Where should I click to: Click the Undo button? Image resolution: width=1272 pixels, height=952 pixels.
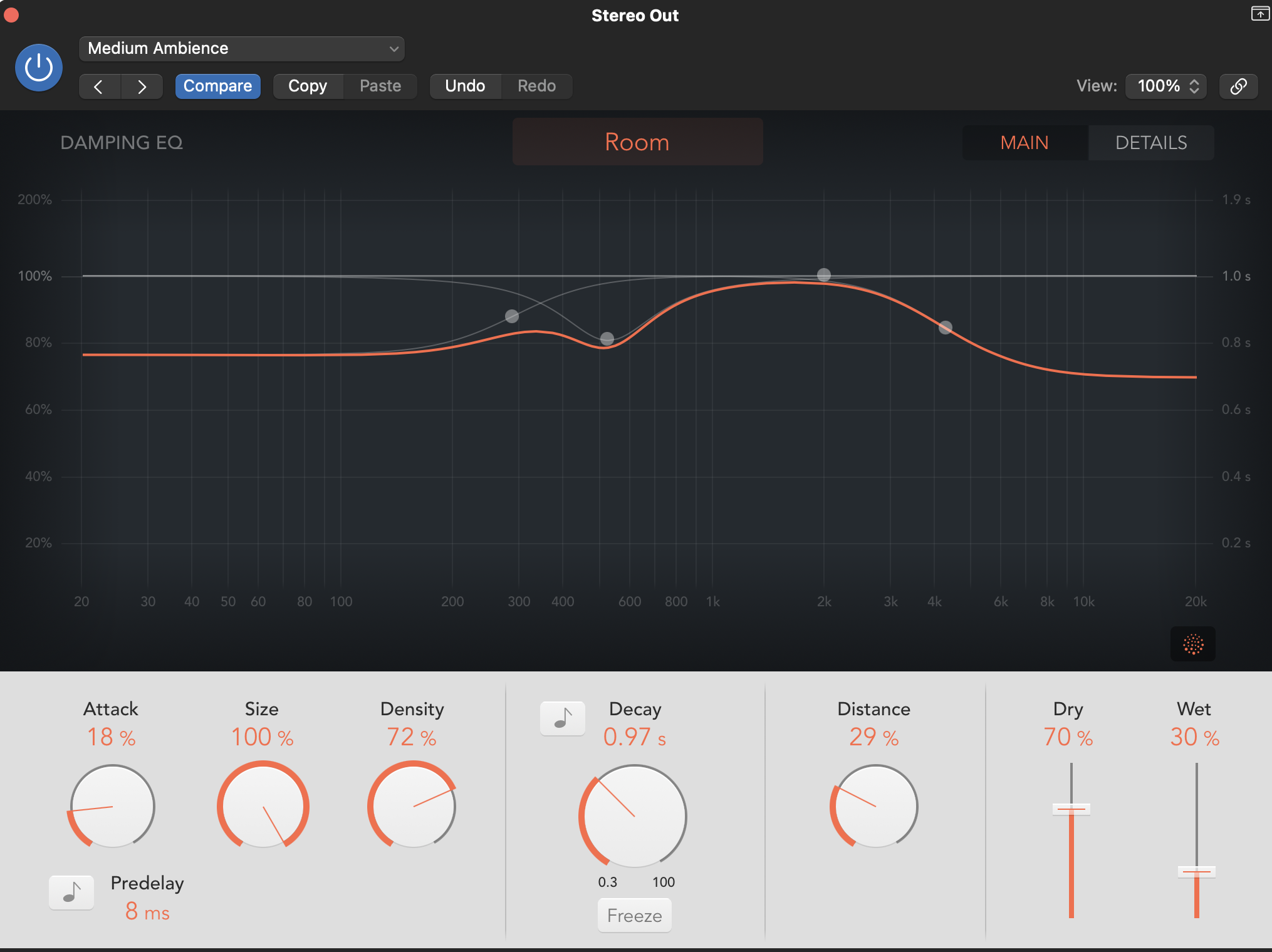pos(465,86)
